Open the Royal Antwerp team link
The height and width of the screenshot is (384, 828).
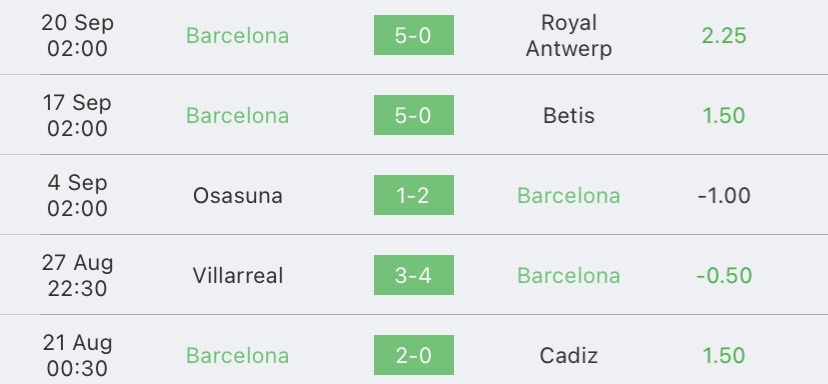click(x=569, y=35)
